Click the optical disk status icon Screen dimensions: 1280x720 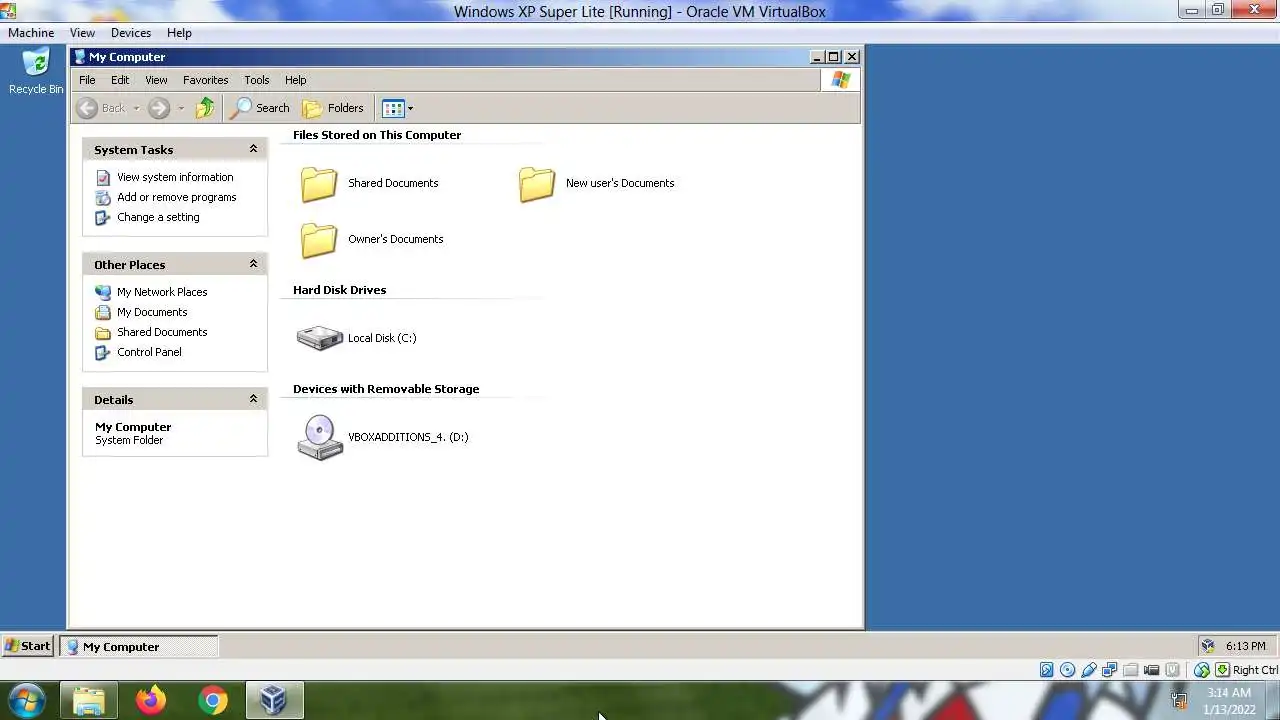click(x=1067, y=670)
